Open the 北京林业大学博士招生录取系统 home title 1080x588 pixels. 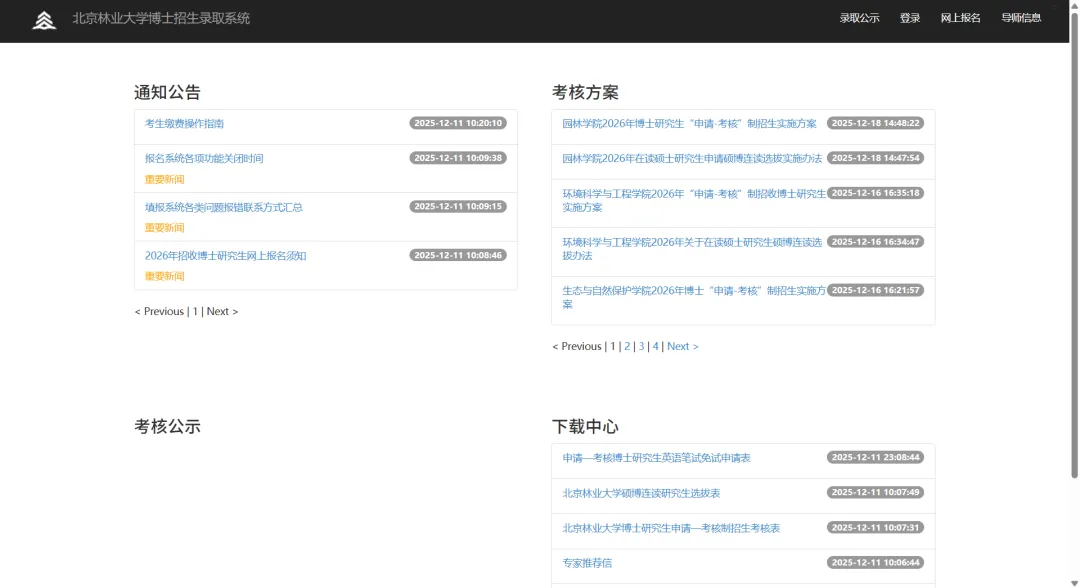tap(161, 19)
